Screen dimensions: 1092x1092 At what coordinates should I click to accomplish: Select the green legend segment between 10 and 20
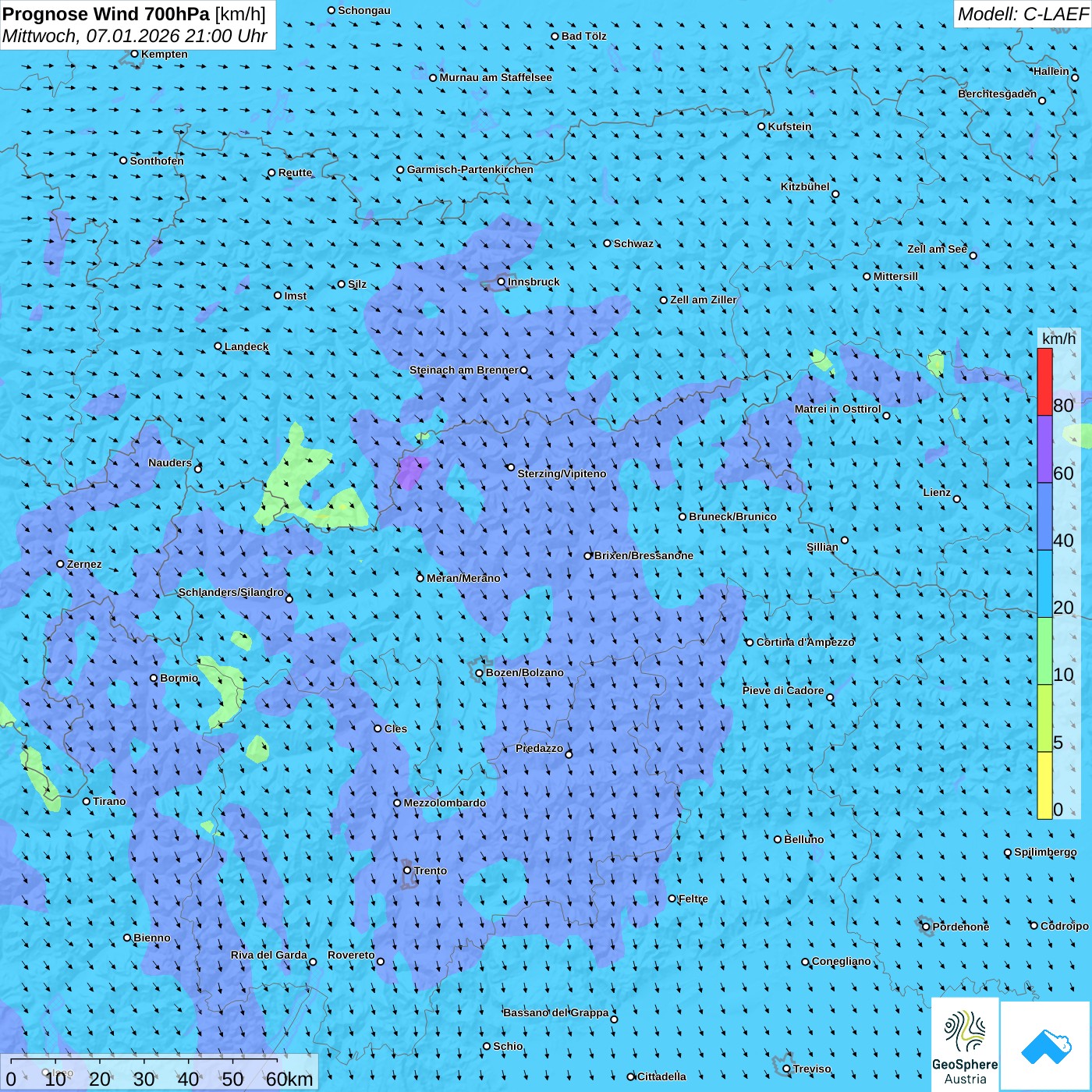[x=1044, y=651]
